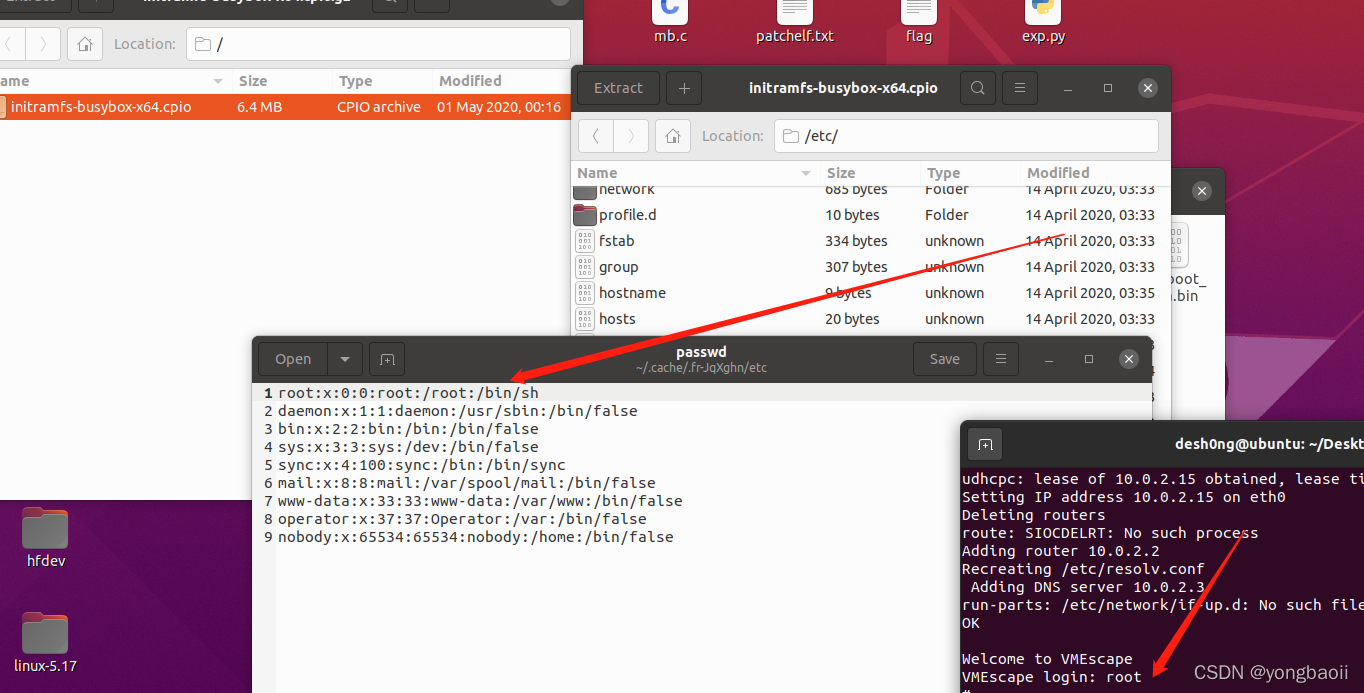Go forward in the back archive window
The height and width of the screenshot is (693, 1364).
pos(42,44)
